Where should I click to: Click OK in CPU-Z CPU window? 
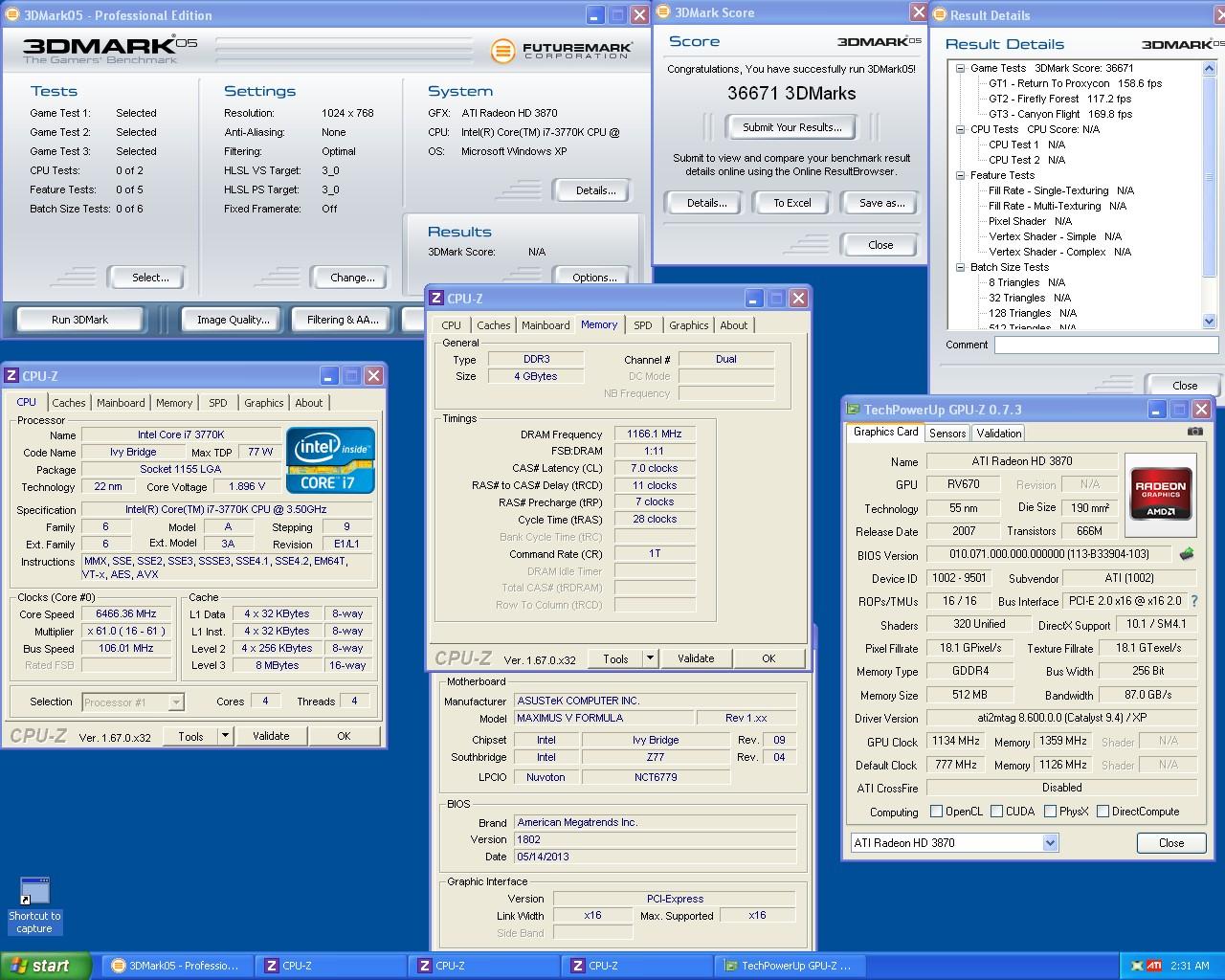(x=344, y=736)
